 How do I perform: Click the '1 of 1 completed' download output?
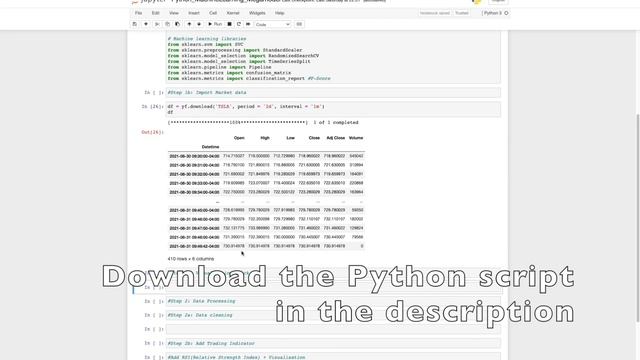[336, 122]
